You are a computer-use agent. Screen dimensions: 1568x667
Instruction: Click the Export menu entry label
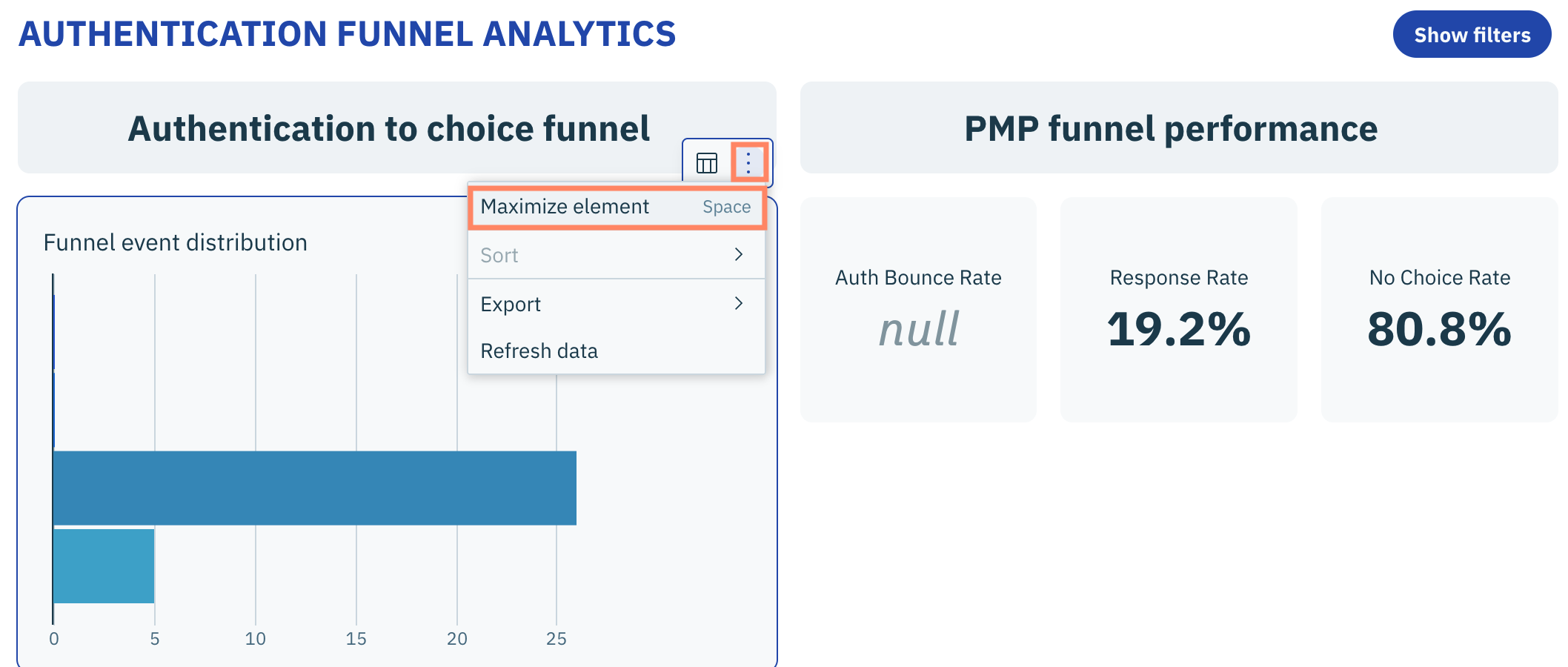coord(511,305)
